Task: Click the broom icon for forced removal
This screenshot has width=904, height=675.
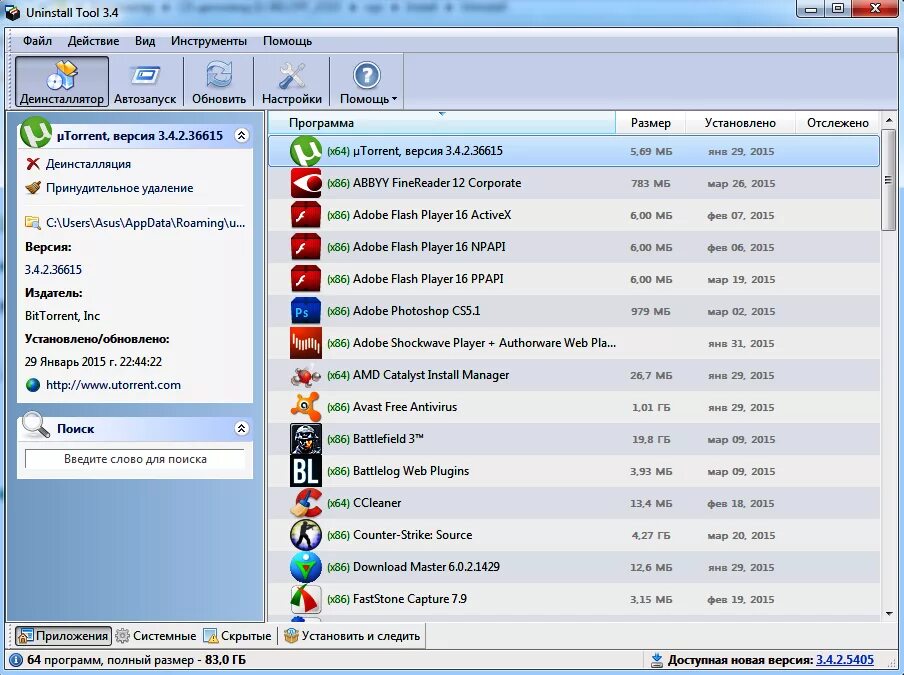Action: tap(33, 187)
